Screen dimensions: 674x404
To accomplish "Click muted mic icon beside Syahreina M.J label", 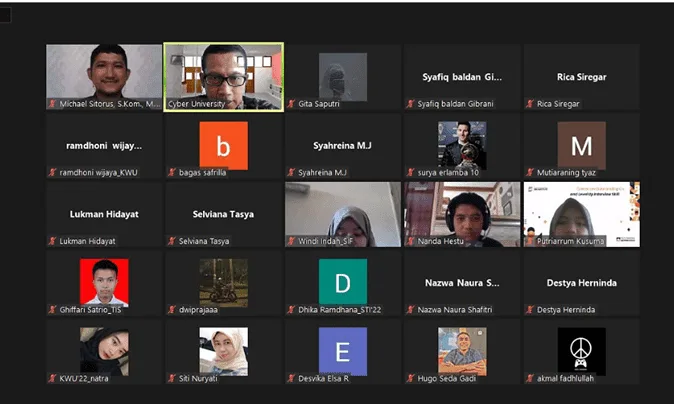I will point(291,172).
